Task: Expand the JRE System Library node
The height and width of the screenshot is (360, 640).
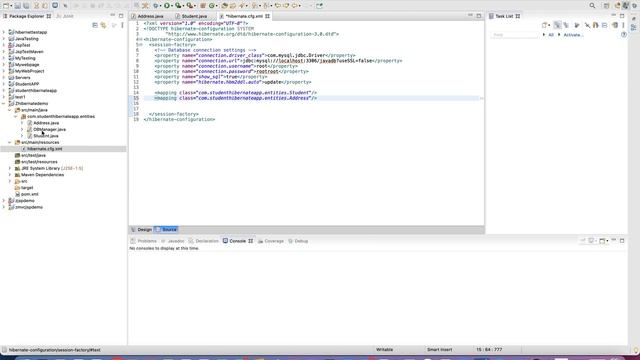Action: coord(10,168)
